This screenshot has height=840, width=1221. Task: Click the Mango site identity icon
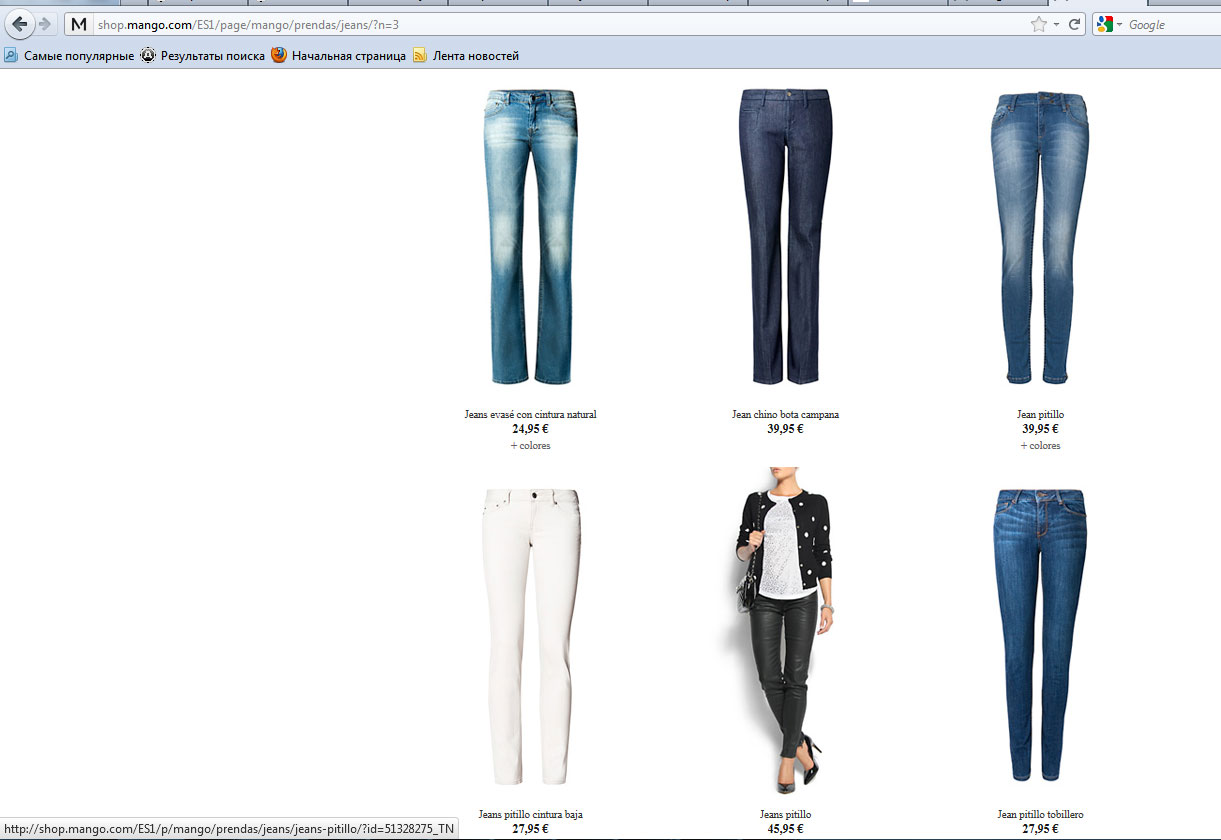coord(79,24)
